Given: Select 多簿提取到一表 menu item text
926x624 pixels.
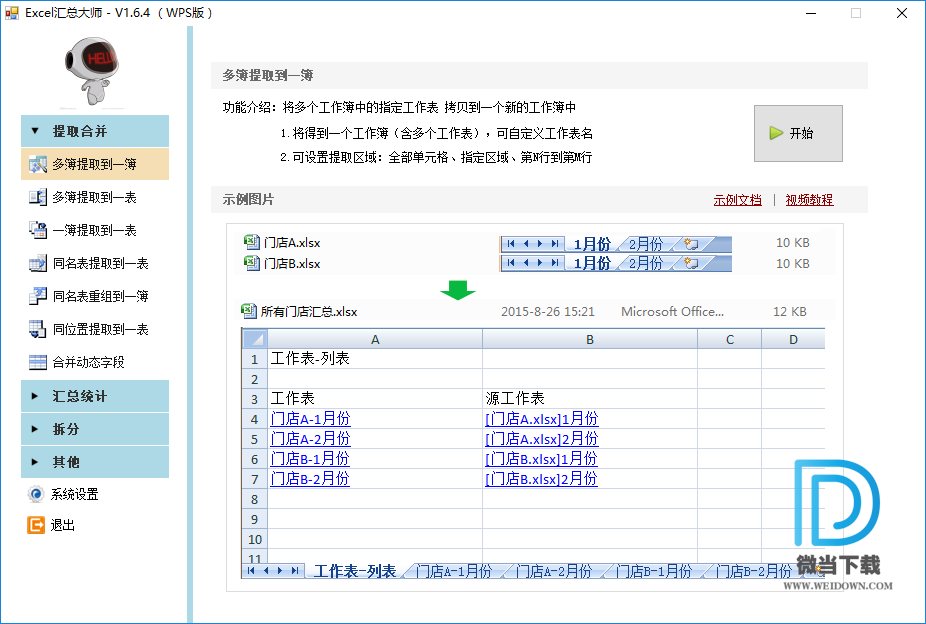Looking at the screenshot, I should pos(94,198).
